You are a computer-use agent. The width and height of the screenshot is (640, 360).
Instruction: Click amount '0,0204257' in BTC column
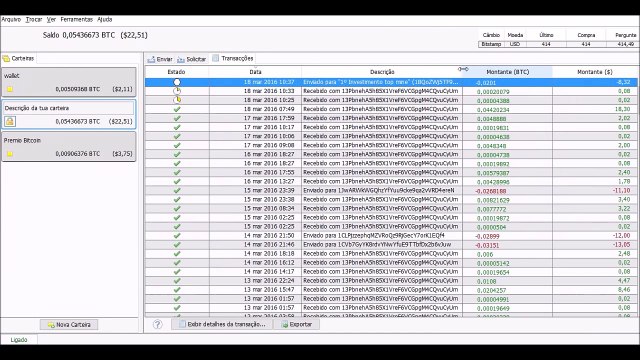click(x=491, y=290)
